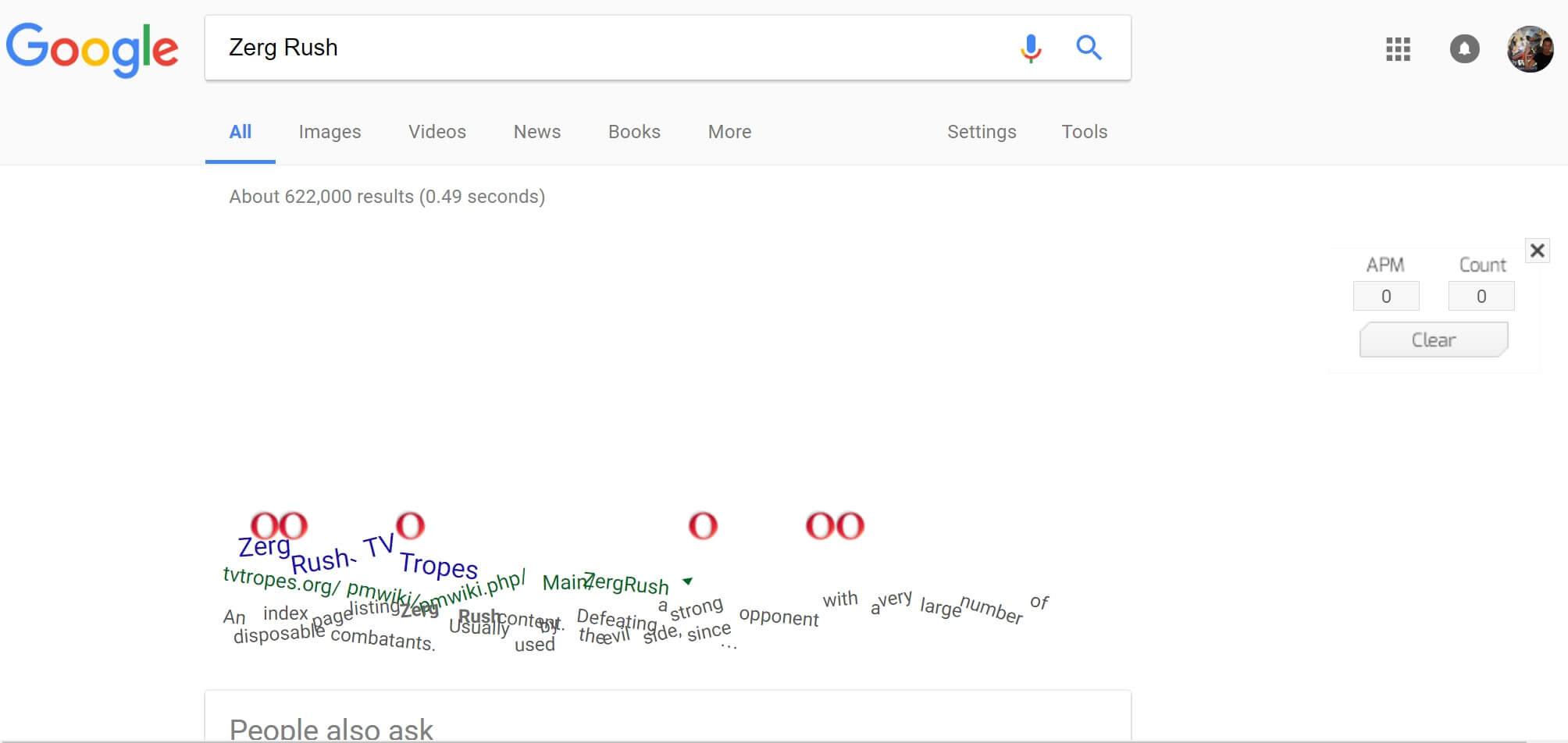Click in the Zerg Rush search field
Image resolution: width=1568 pixels, height=743 pixels.
[x=609, y=48]
